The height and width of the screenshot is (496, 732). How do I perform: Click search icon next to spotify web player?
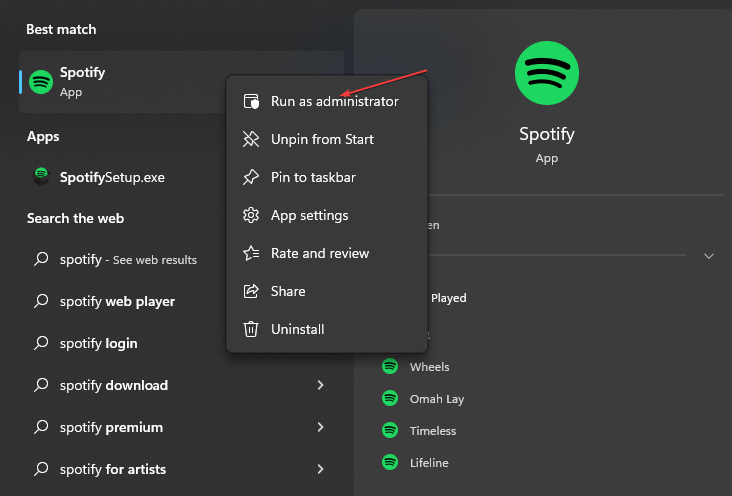[x=41, y=301]
